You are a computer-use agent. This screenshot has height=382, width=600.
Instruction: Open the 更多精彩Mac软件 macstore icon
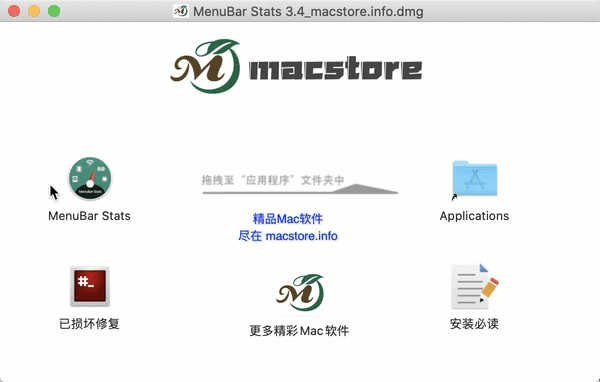(300, 292)
